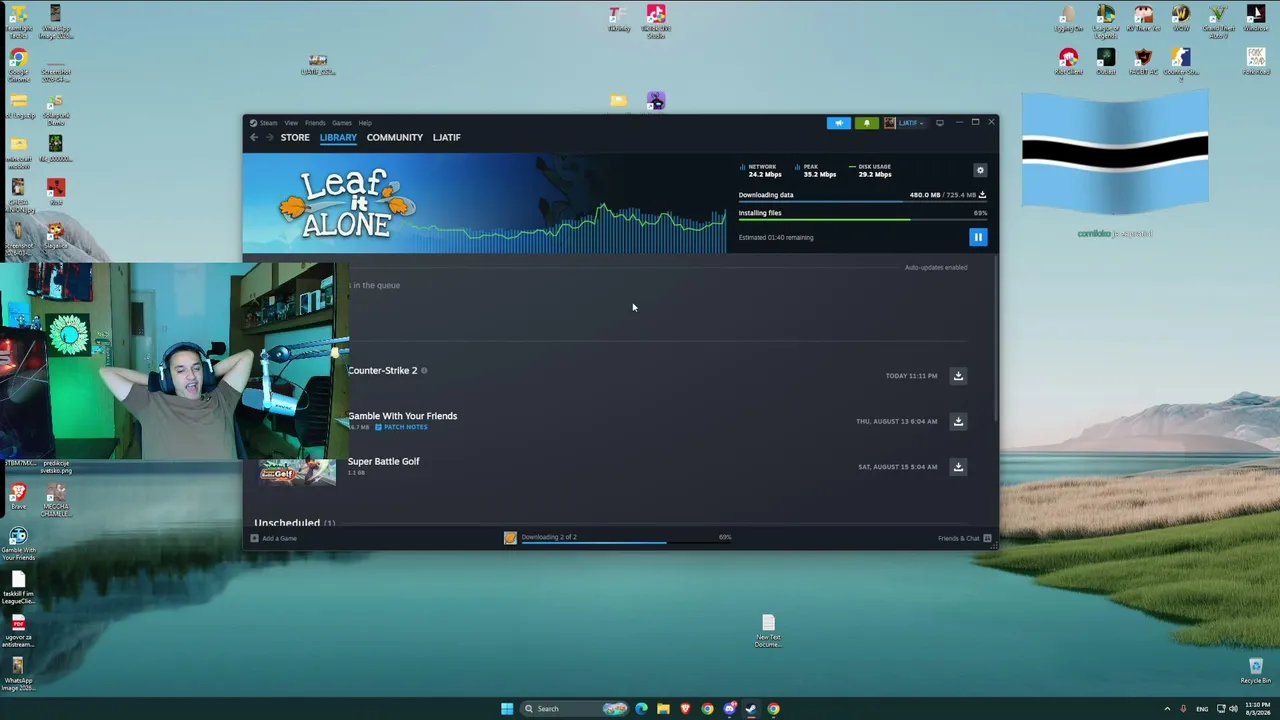Open Brave browser from the taskbar

(685, 709)
